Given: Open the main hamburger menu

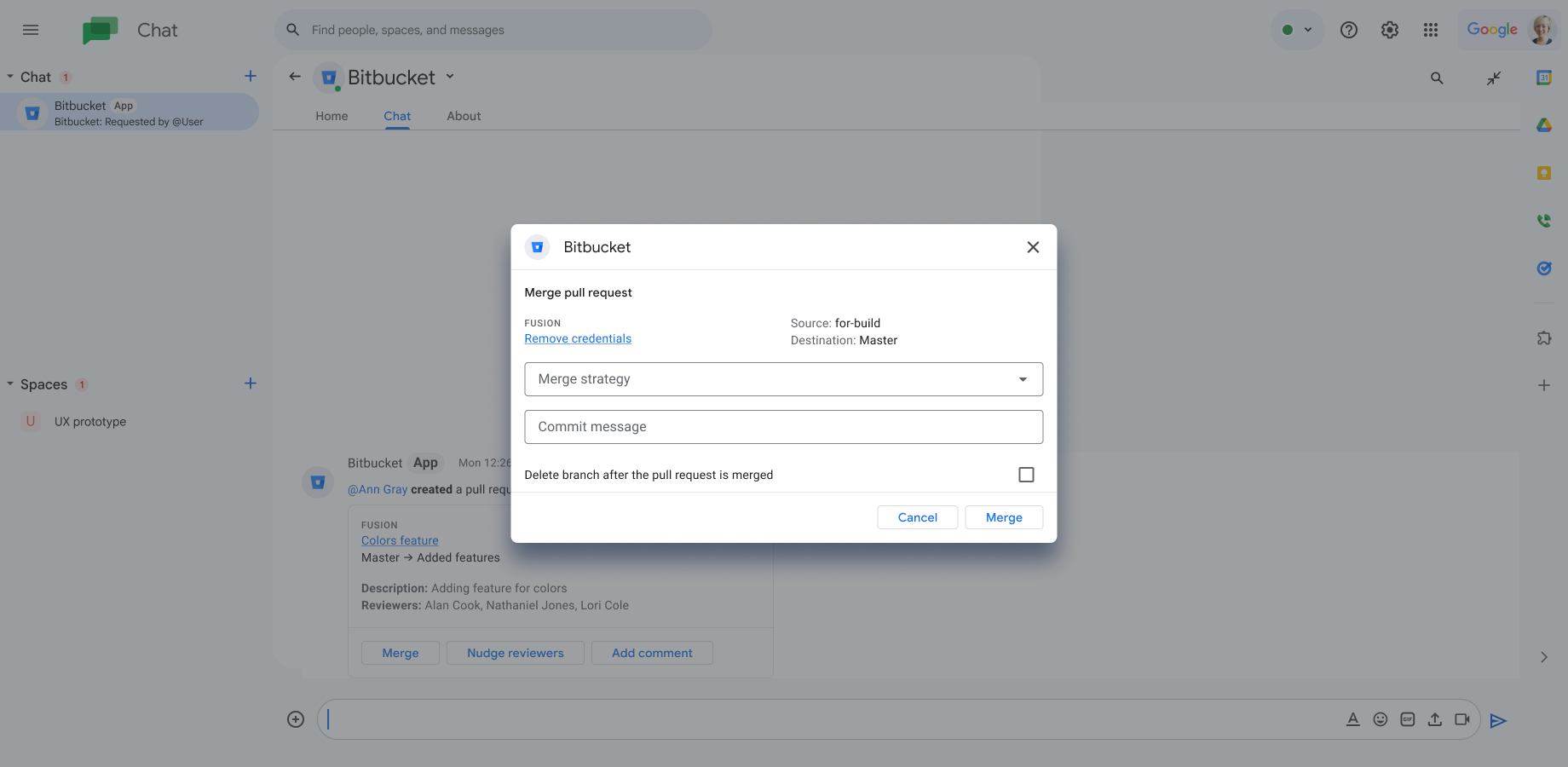Looking at the screenshot, I should [31, 30].
